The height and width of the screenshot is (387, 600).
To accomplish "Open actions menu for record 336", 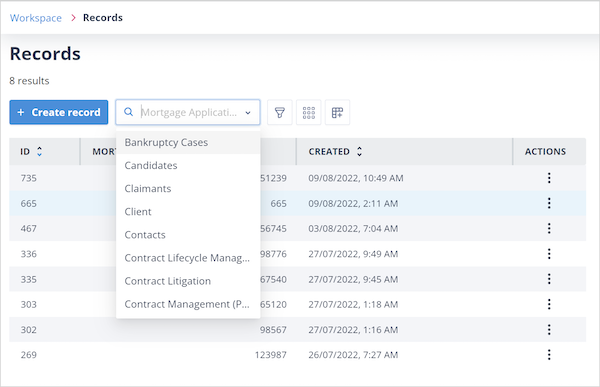I will click(549, 254).
